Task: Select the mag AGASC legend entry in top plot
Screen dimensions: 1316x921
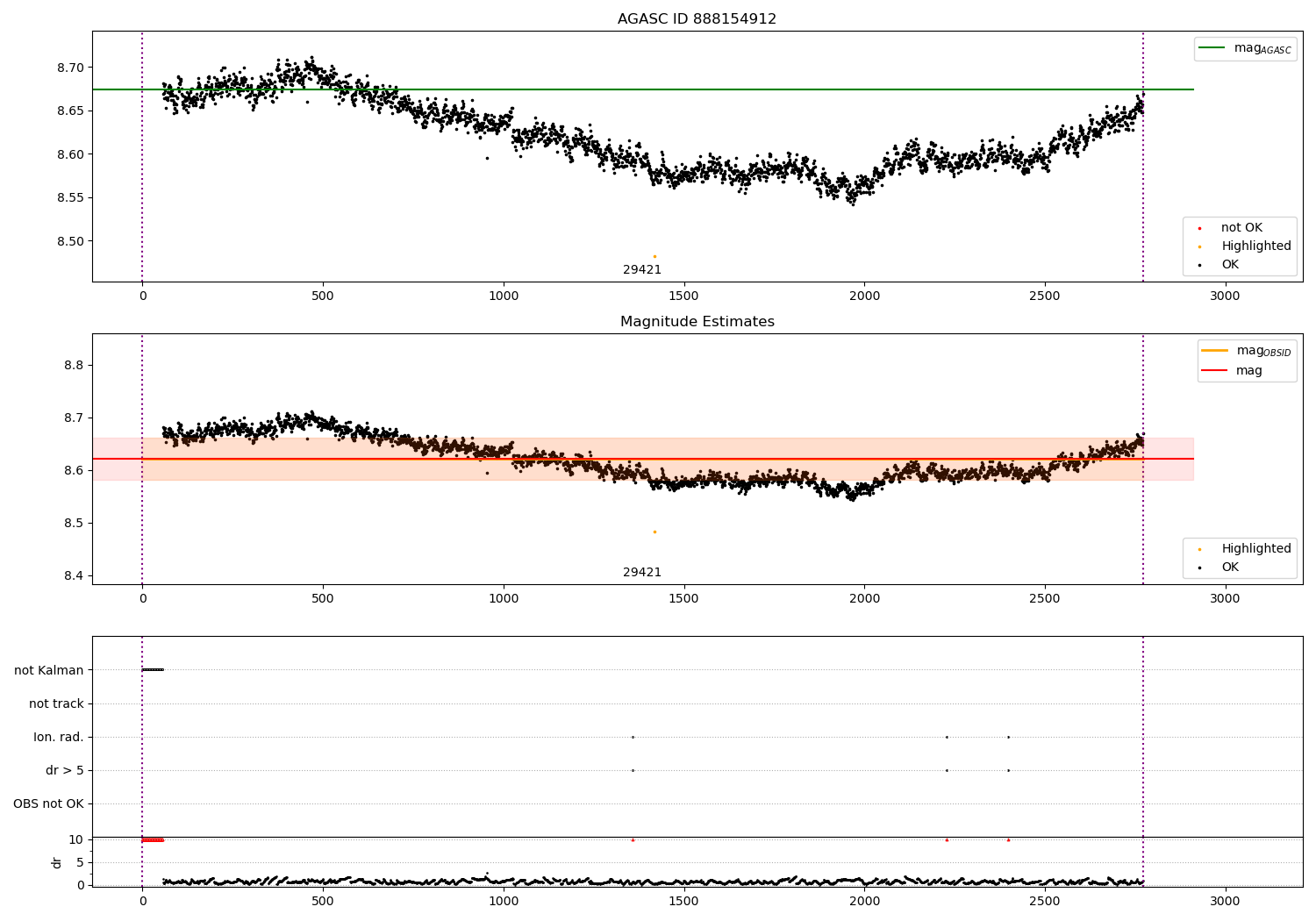Action: 1245,48
